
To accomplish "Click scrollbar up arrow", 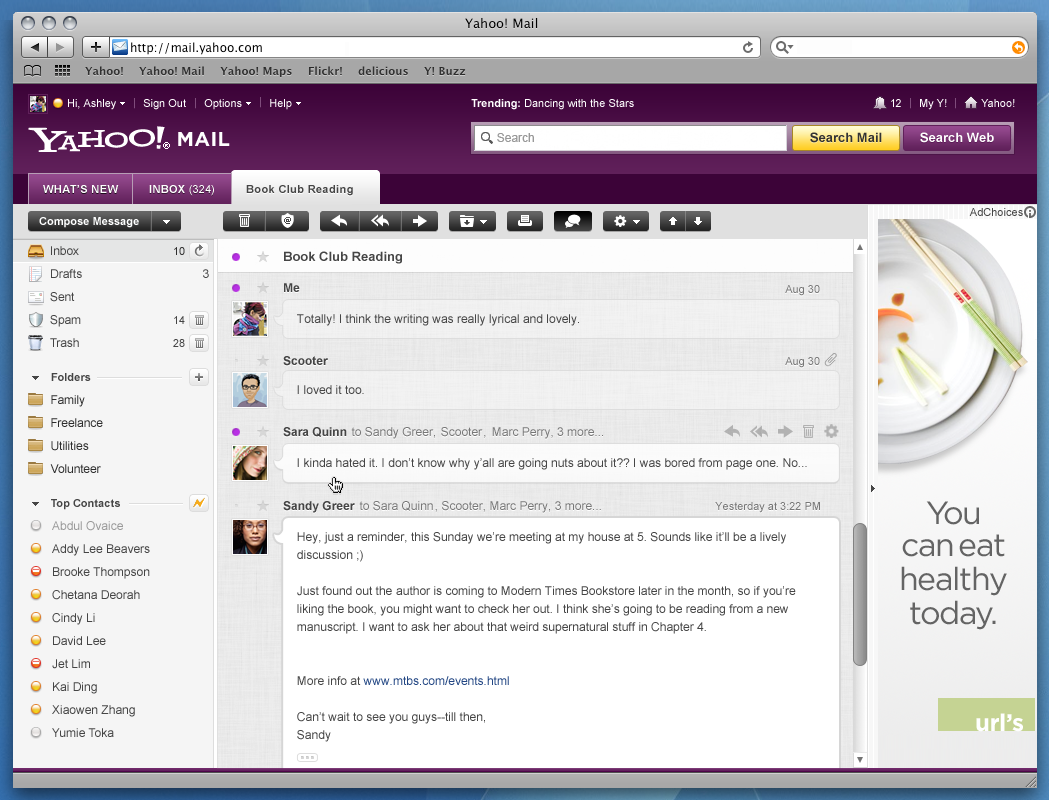I will tap(860, 247).
